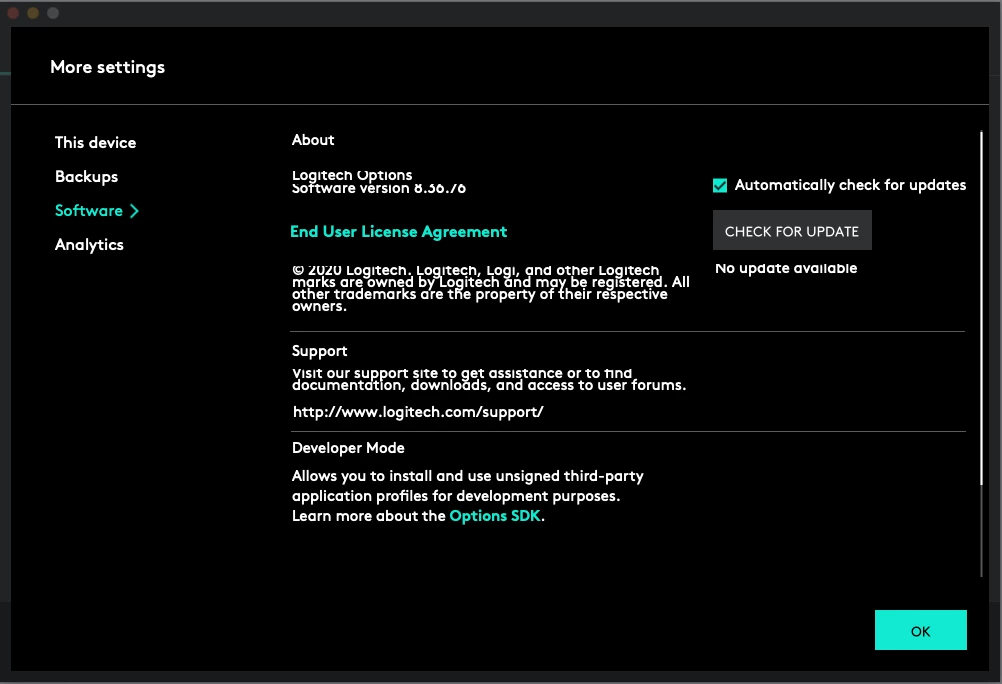Click the chevron next to Software

[x=134, y=211]
